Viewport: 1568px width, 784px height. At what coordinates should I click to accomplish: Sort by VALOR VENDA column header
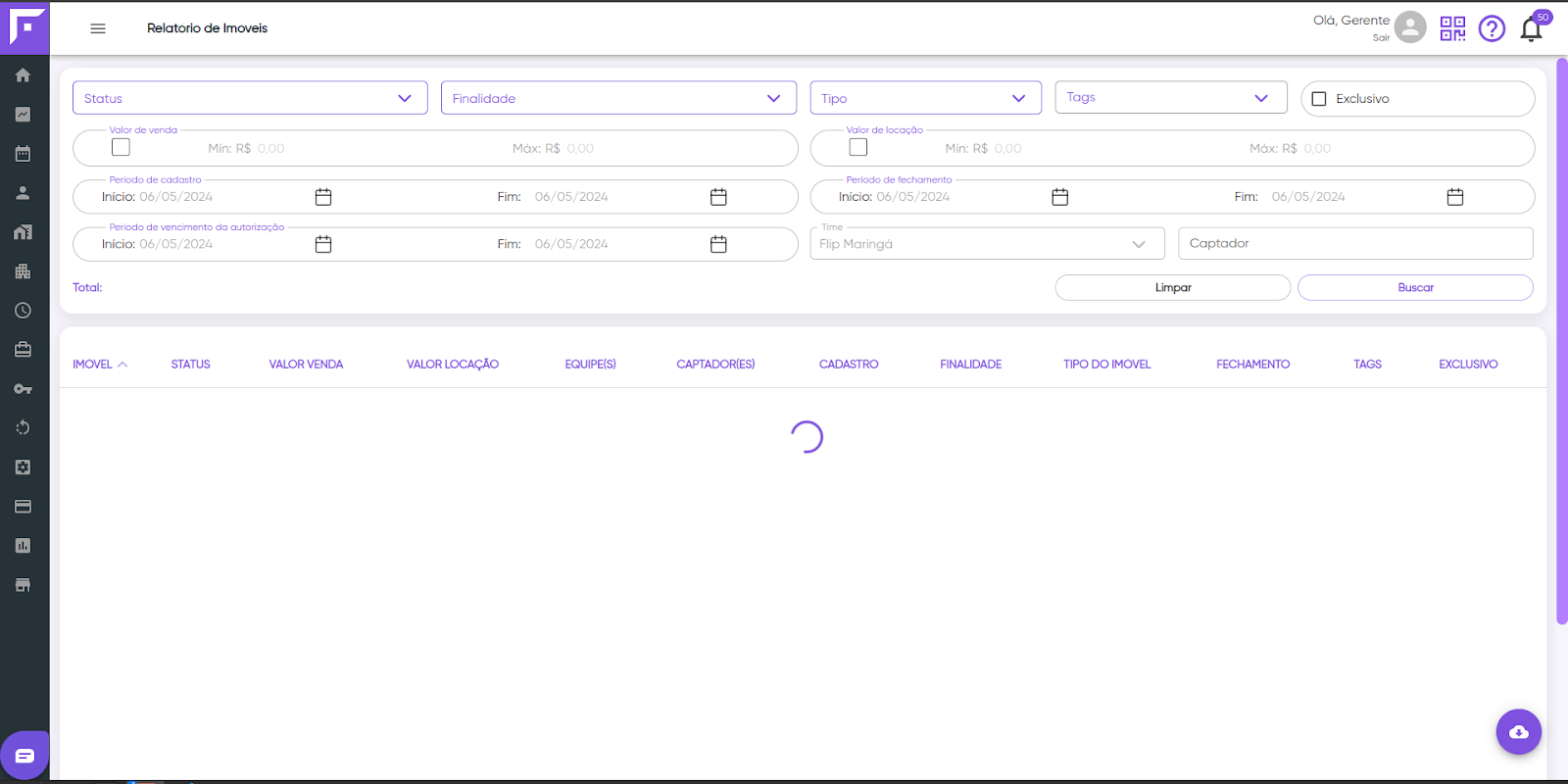(306, 365)
